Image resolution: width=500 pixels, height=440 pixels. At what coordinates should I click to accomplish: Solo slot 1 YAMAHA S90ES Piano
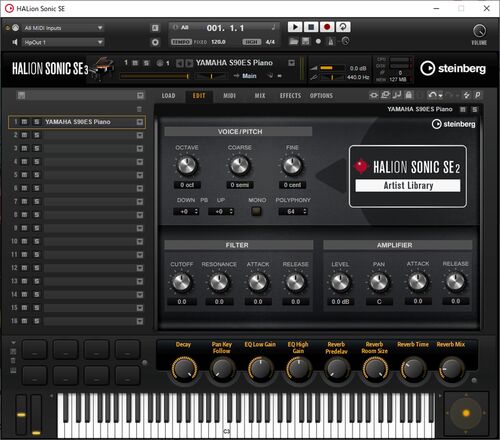pos(37,122)
